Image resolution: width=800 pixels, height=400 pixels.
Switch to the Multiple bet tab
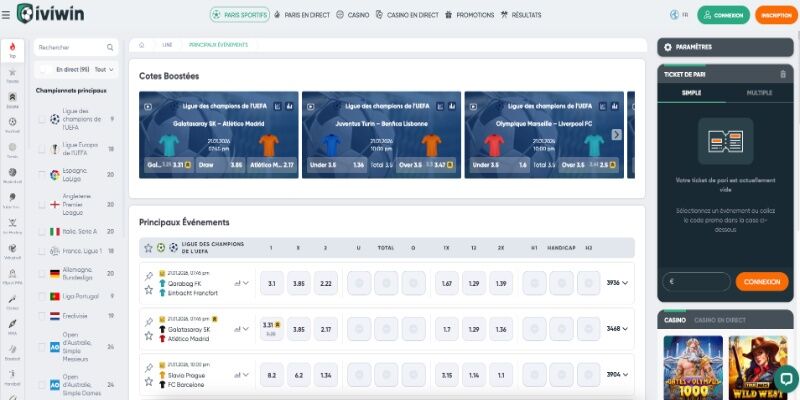click(759, 93)
